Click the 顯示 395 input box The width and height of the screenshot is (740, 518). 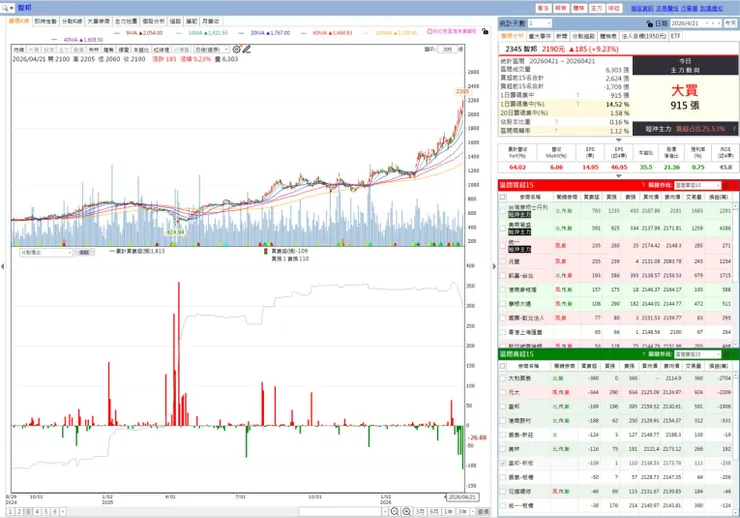(447, 49)
